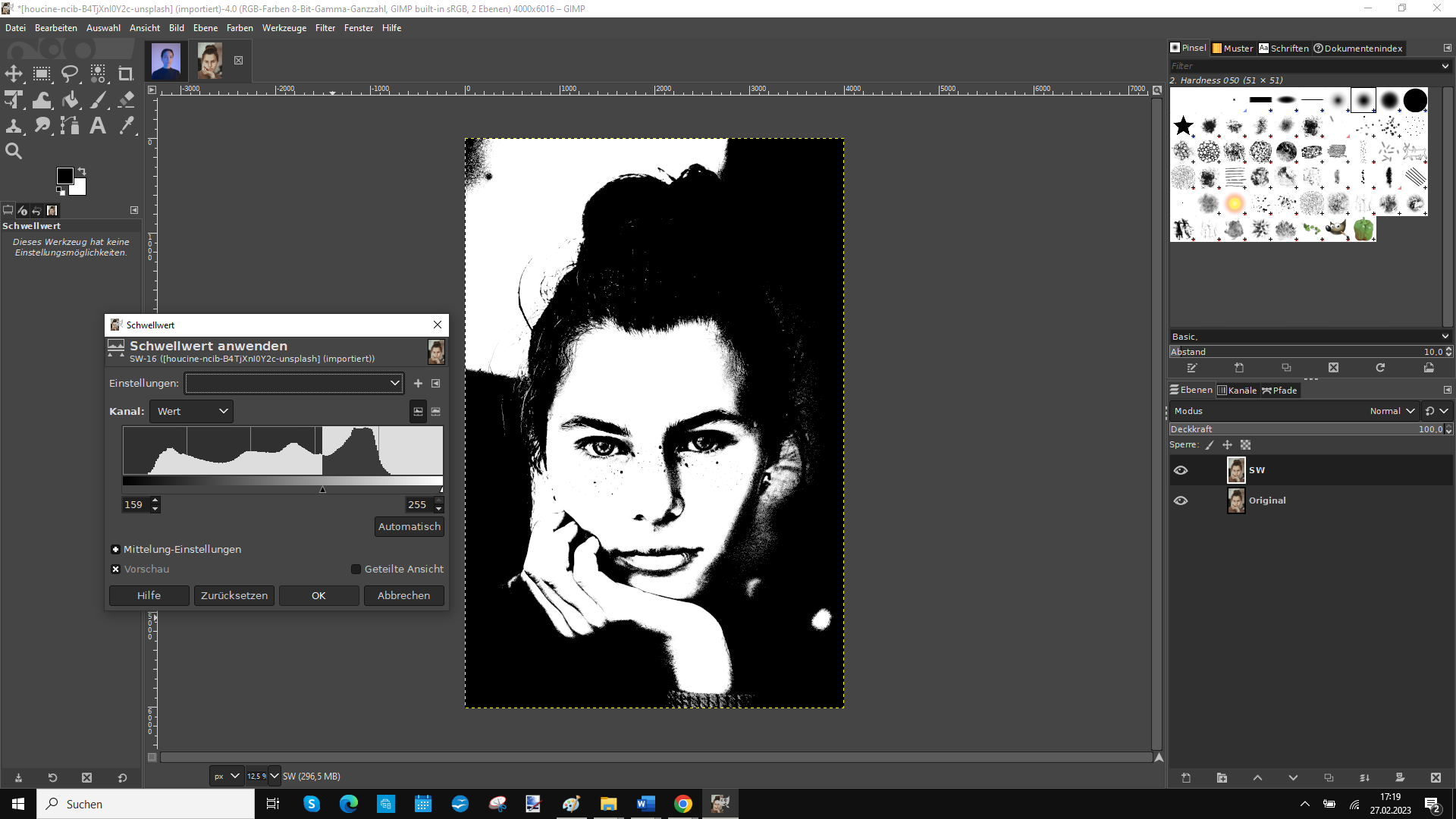Hide the SW layer

tap(1181, 470)
